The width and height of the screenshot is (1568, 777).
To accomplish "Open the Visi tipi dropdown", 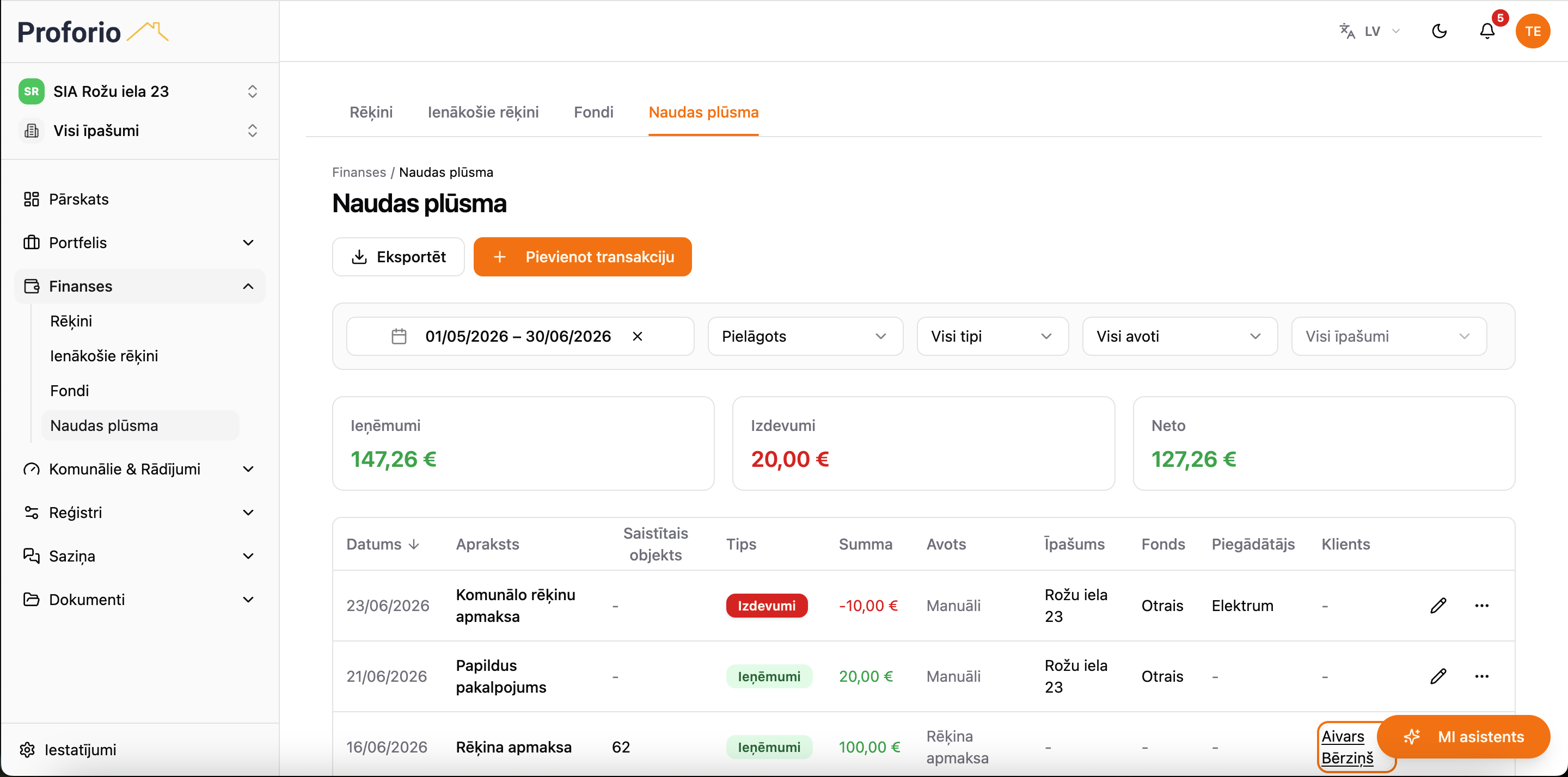I will tap(992, 336).
